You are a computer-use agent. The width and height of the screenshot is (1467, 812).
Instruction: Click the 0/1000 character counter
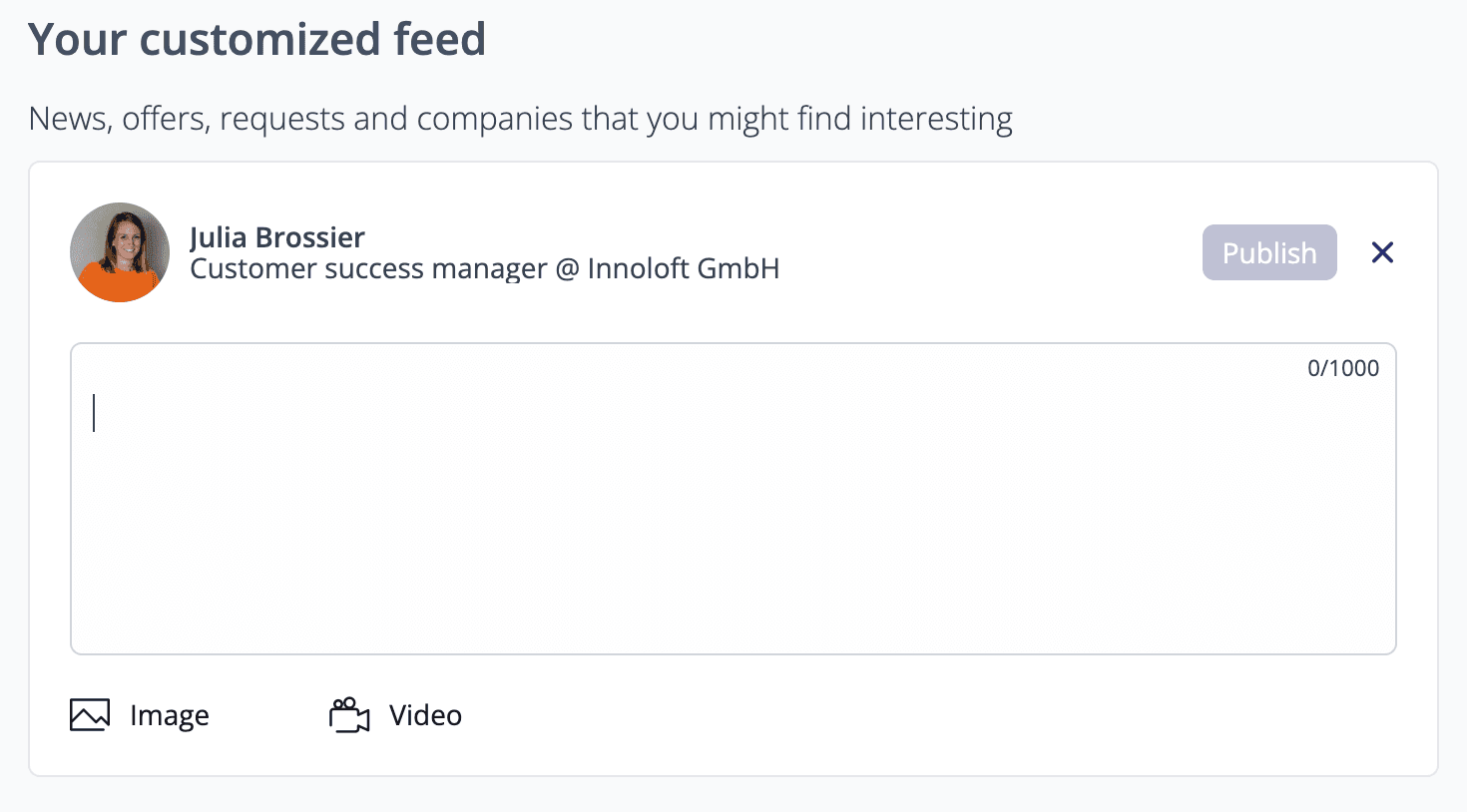point(1342,368)
